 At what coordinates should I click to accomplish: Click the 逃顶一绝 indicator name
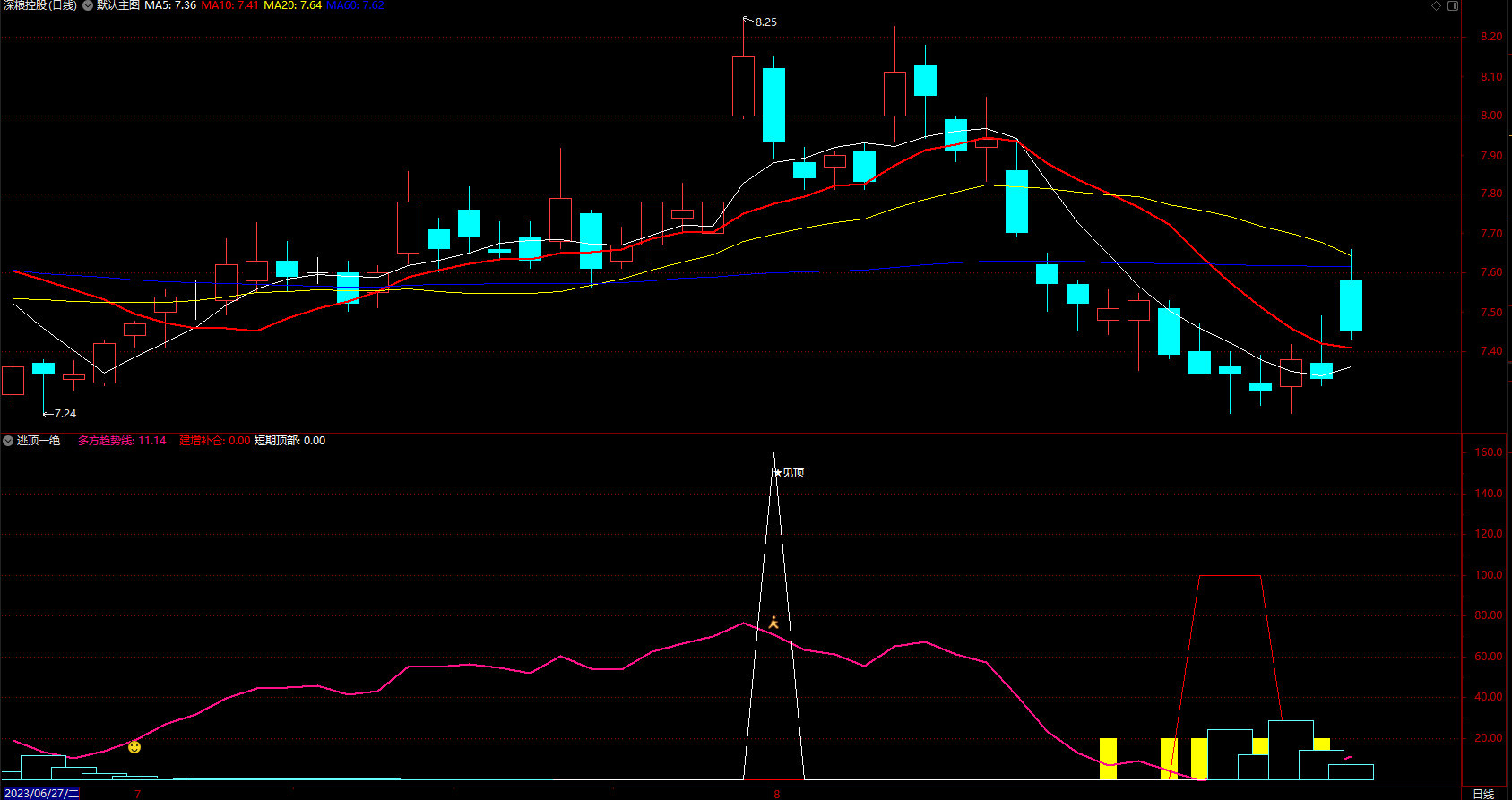(x=39, y=441)
